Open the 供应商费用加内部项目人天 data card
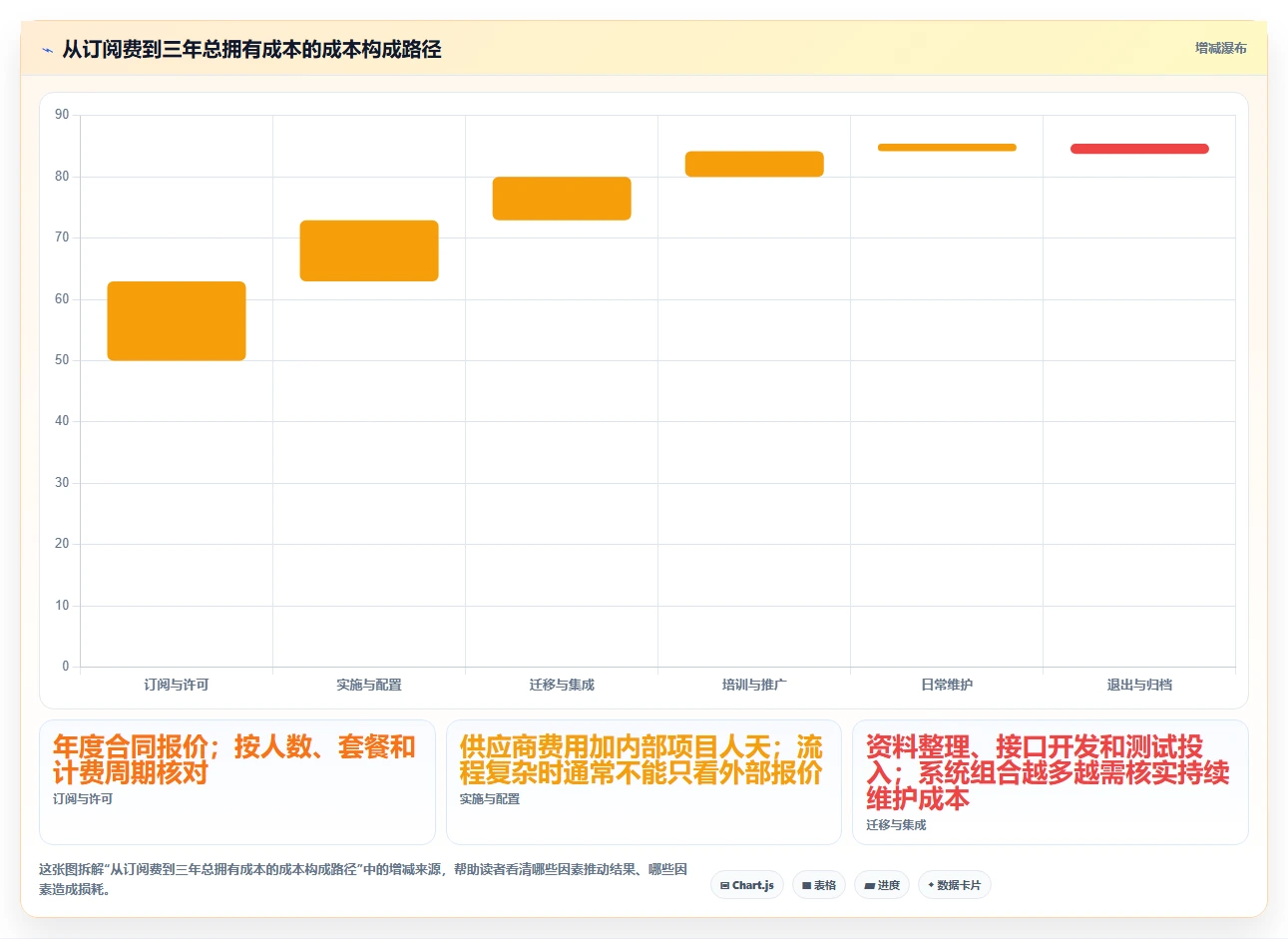 [x=644, y=782]
